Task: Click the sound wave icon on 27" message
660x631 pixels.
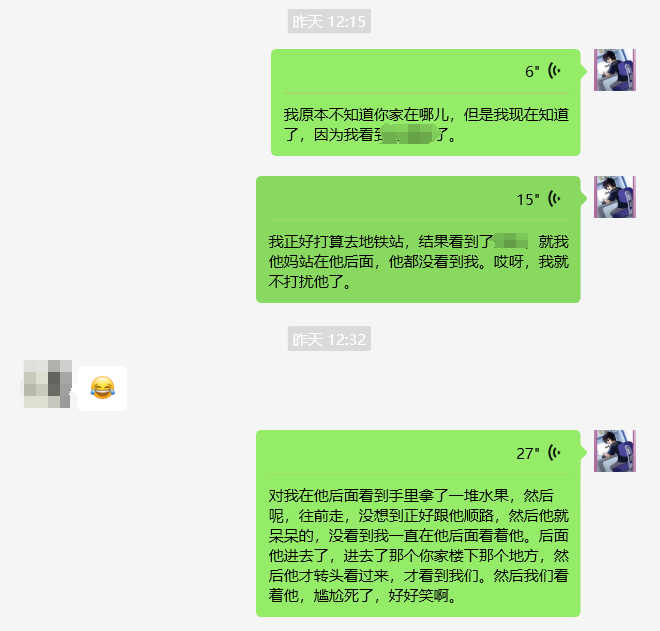Action: click(x=554, y=453)
